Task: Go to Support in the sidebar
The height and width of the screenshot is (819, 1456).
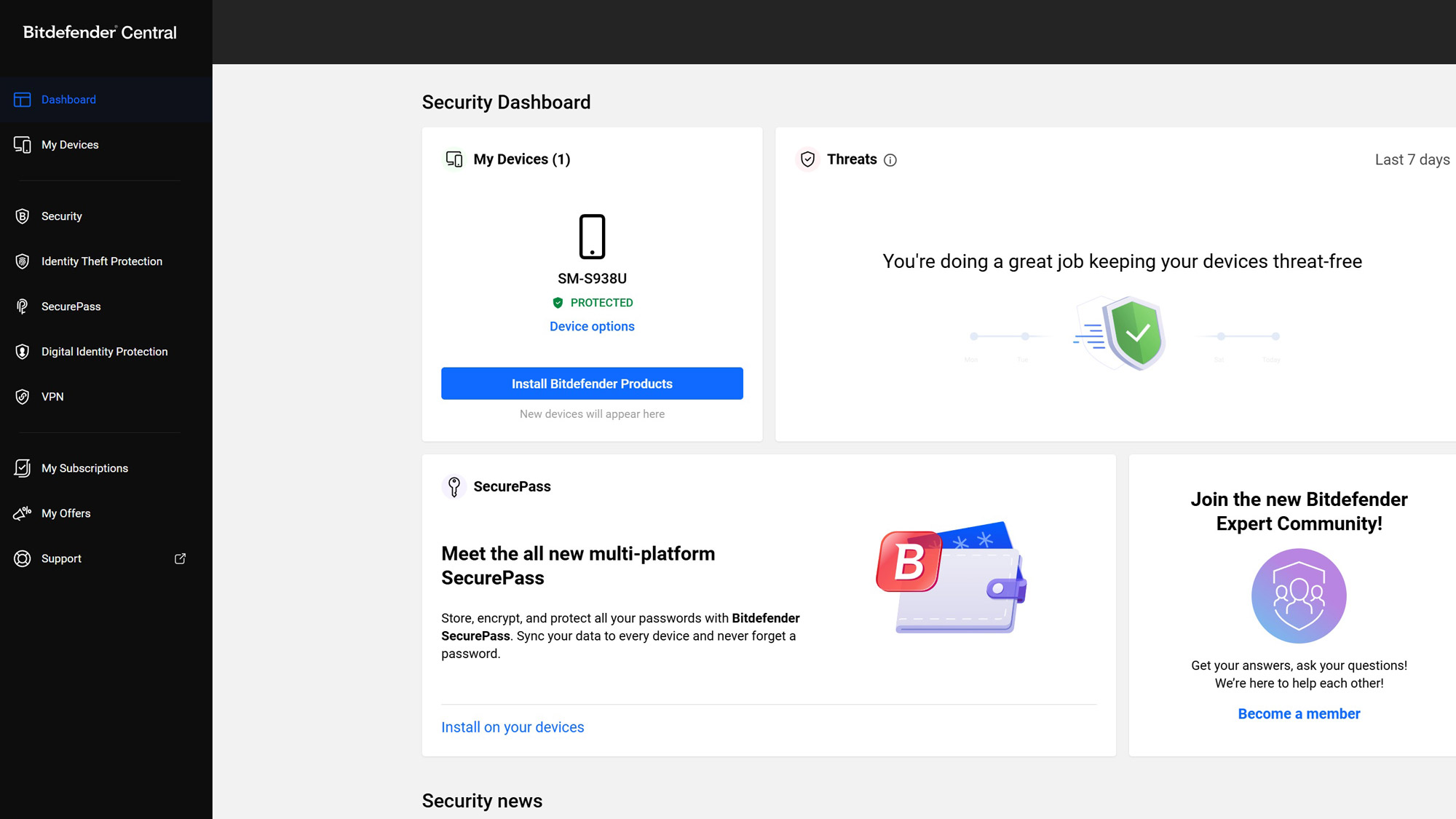Action: pos(61,558)
